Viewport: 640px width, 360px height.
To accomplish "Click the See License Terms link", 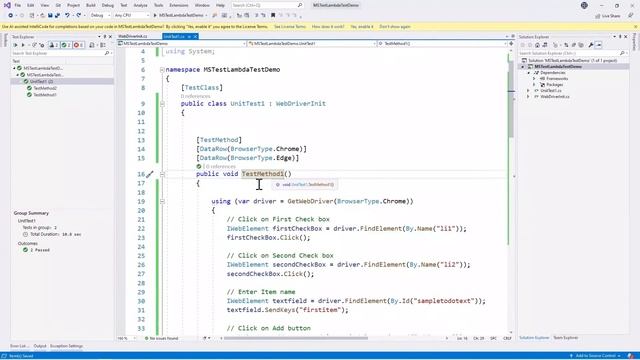I will [289, 27].
